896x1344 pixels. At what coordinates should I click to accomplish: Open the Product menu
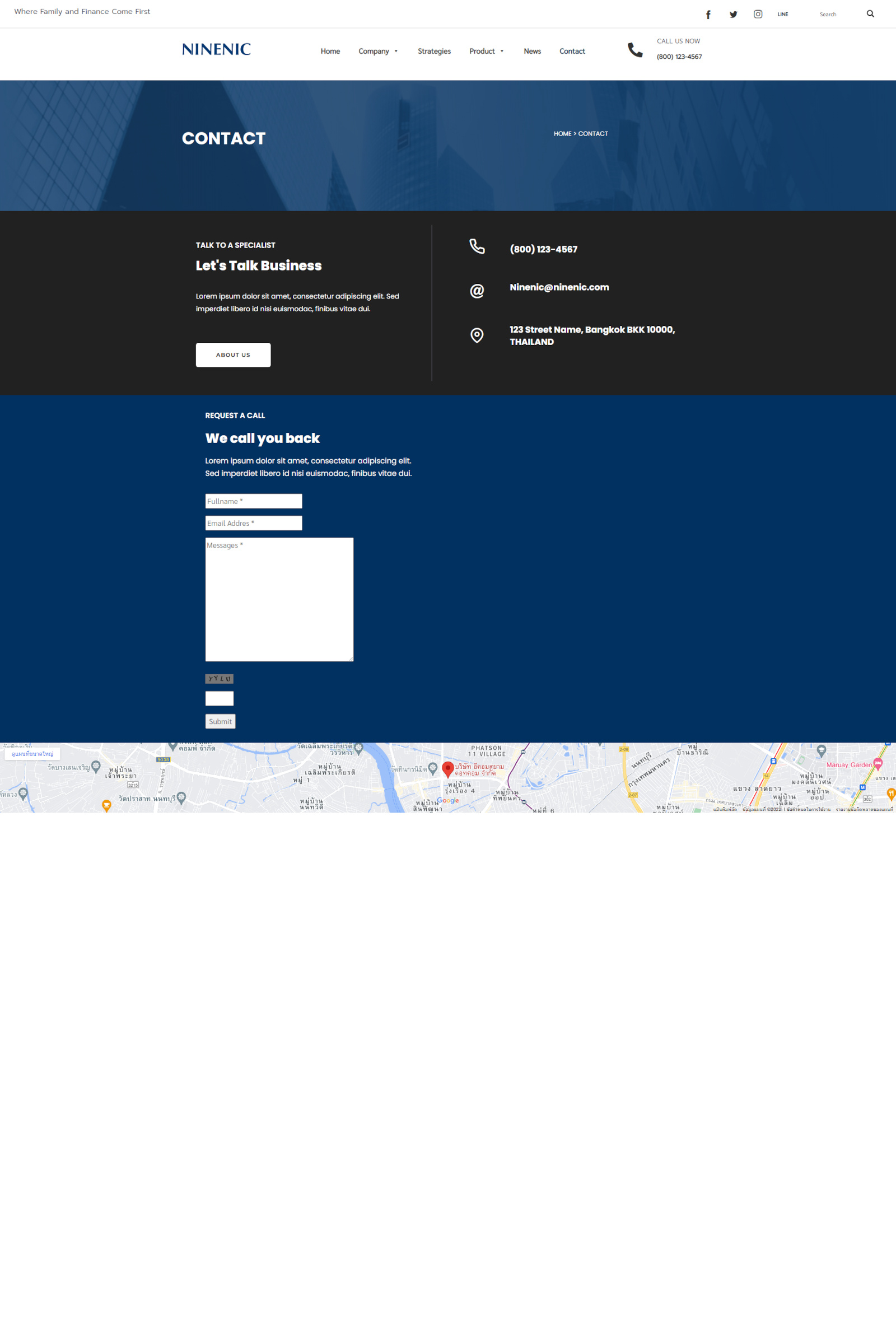[482, 52]
